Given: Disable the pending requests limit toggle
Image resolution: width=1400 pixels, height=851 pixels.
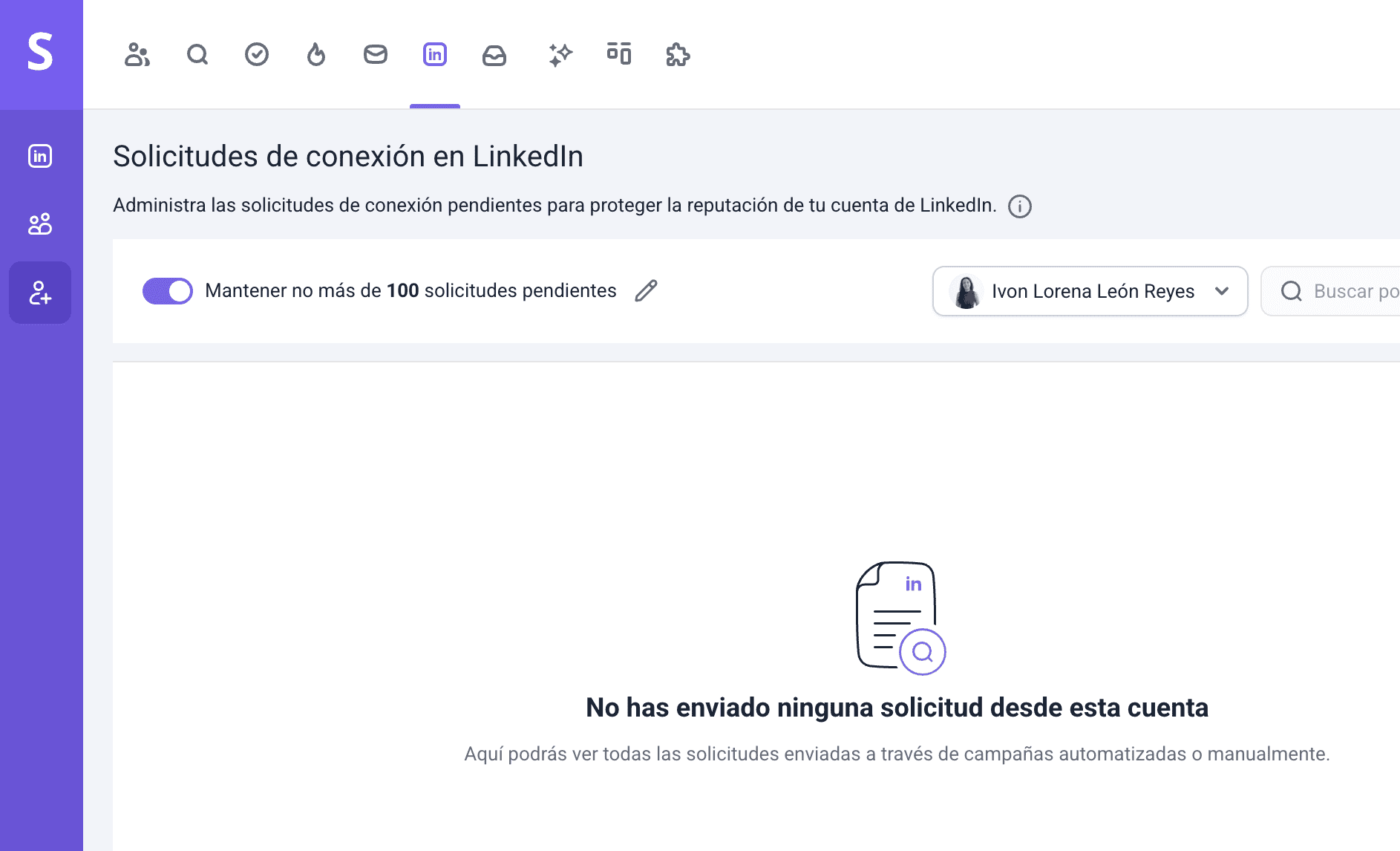Looking at the screenshot, I should coord(168,291).
